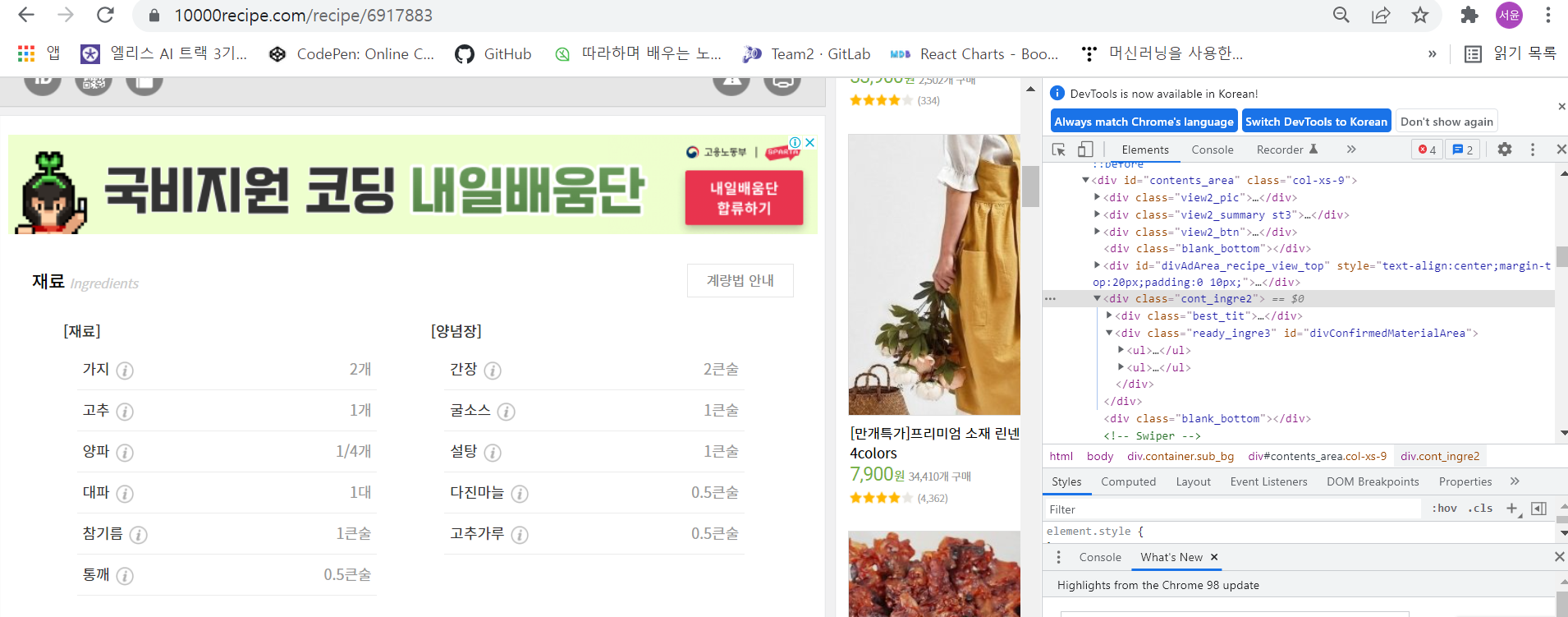This screenshot has height=617, width=1568.
Task: Open info icon next to 간장
Action: click(x=493, y=371)
